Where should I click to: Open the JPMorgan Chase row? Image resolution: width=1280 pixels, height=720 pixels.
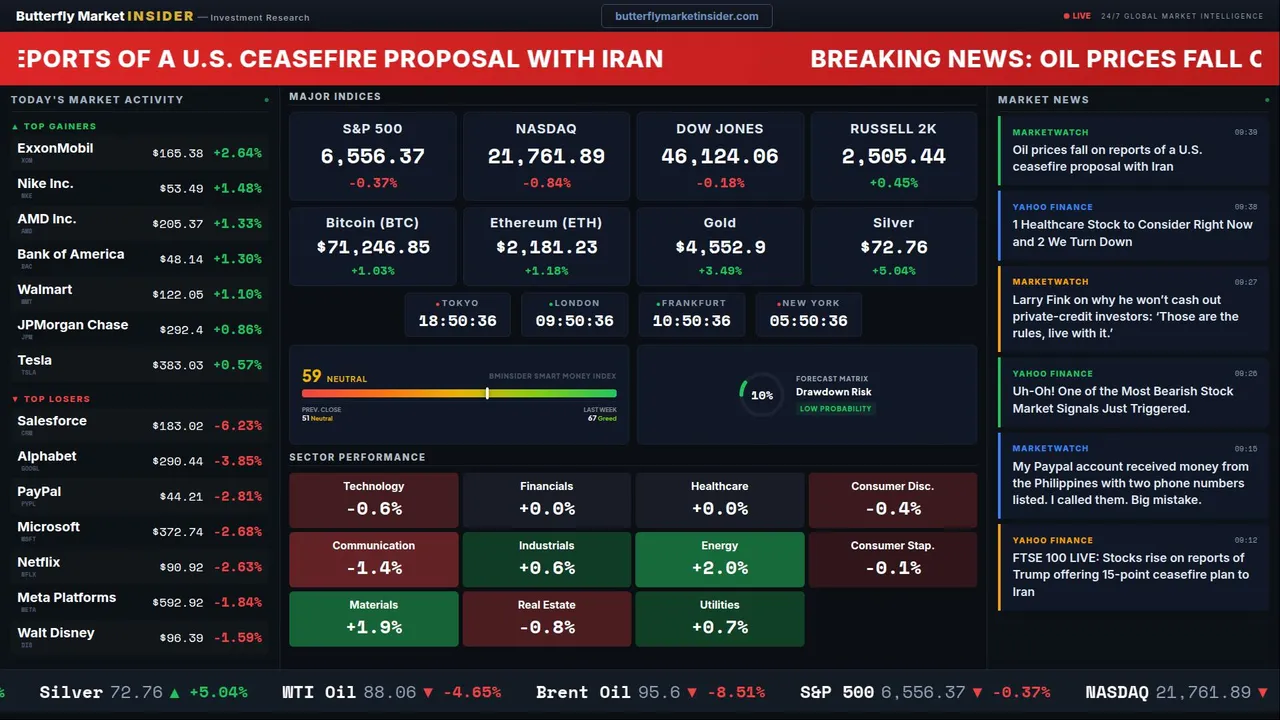click(x=139, y=329)
